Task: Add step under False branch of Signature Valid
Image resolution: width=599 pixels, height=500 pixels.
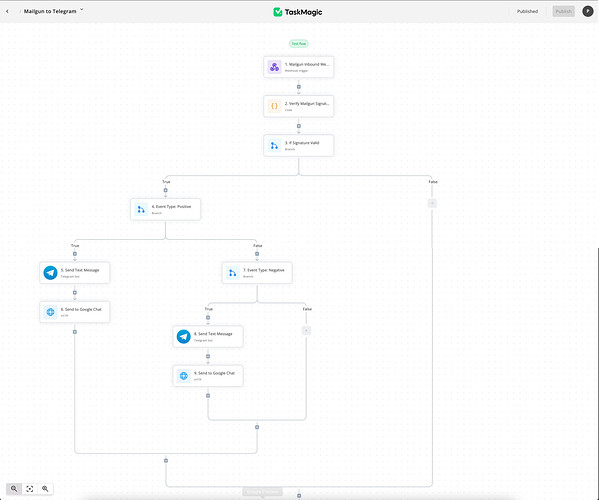Action: coord(432,203)
